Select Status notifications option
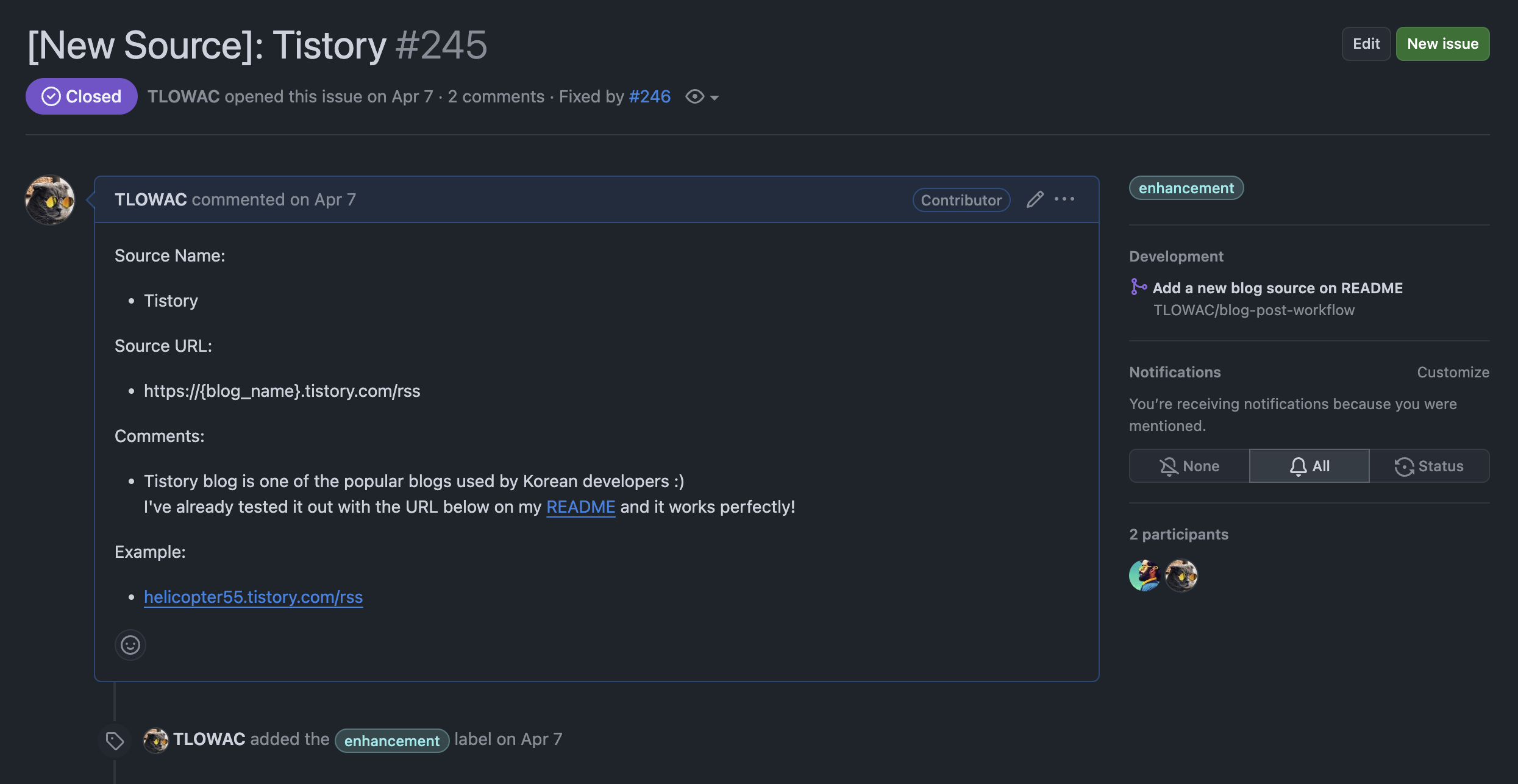 point(1429,466)
